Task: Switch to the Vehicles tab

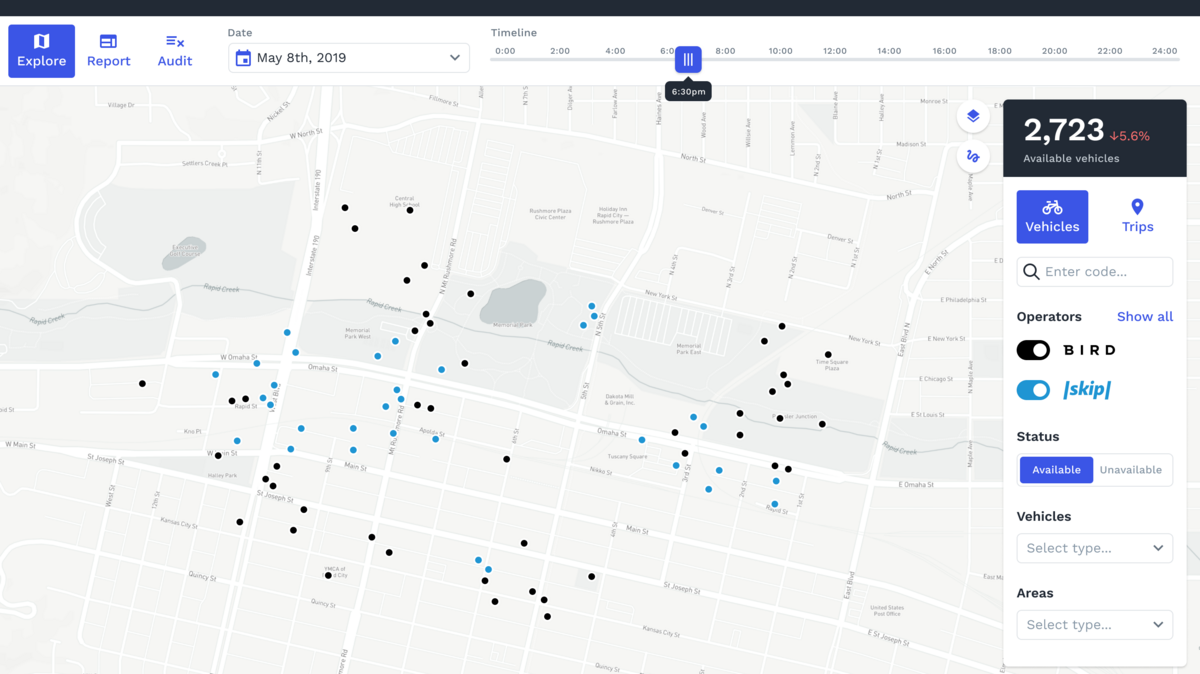Action: coord(1052,216)
